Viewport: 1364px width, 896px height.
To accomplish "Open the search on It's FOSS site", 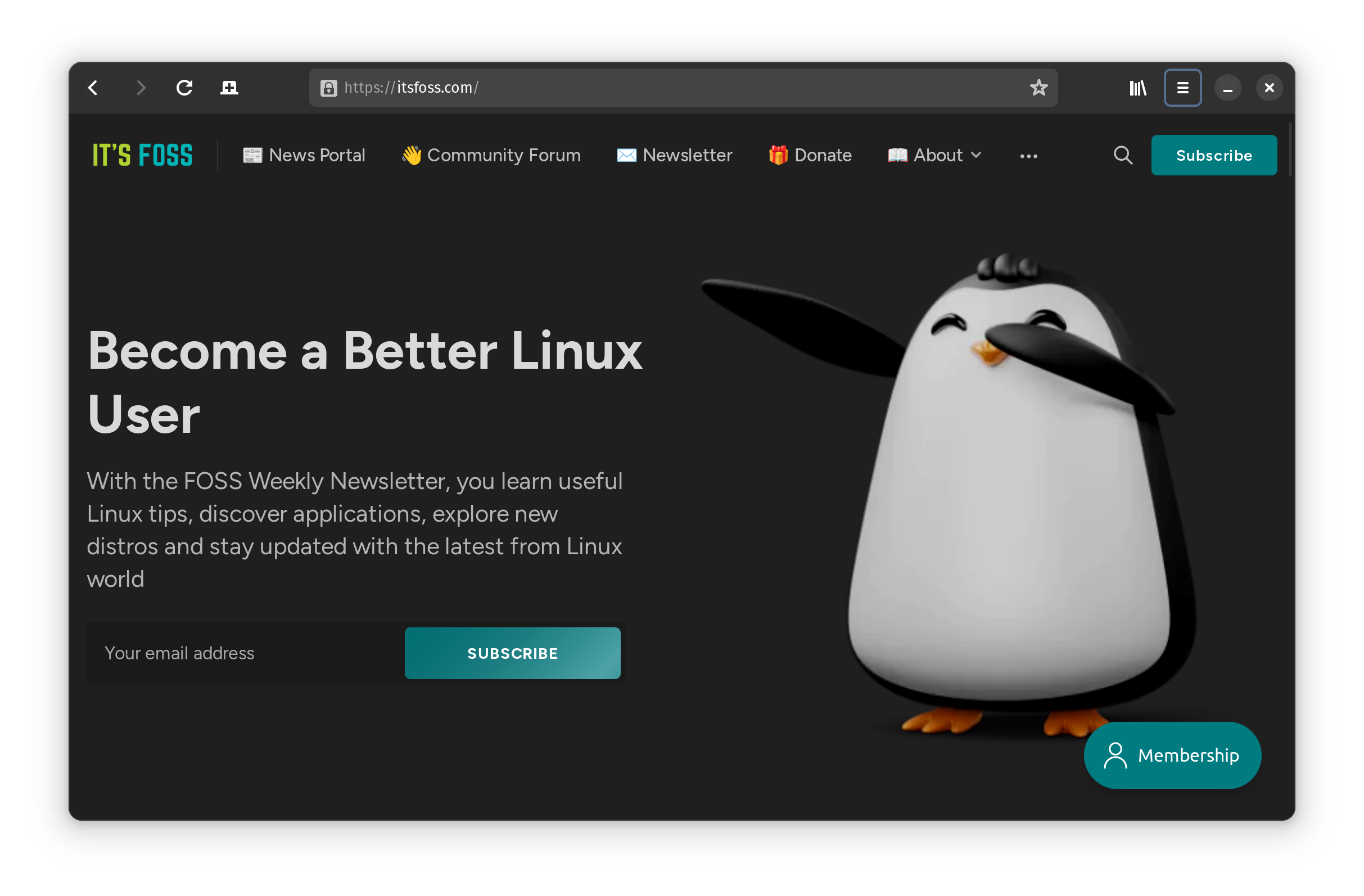I will (x=1122, y=155).
